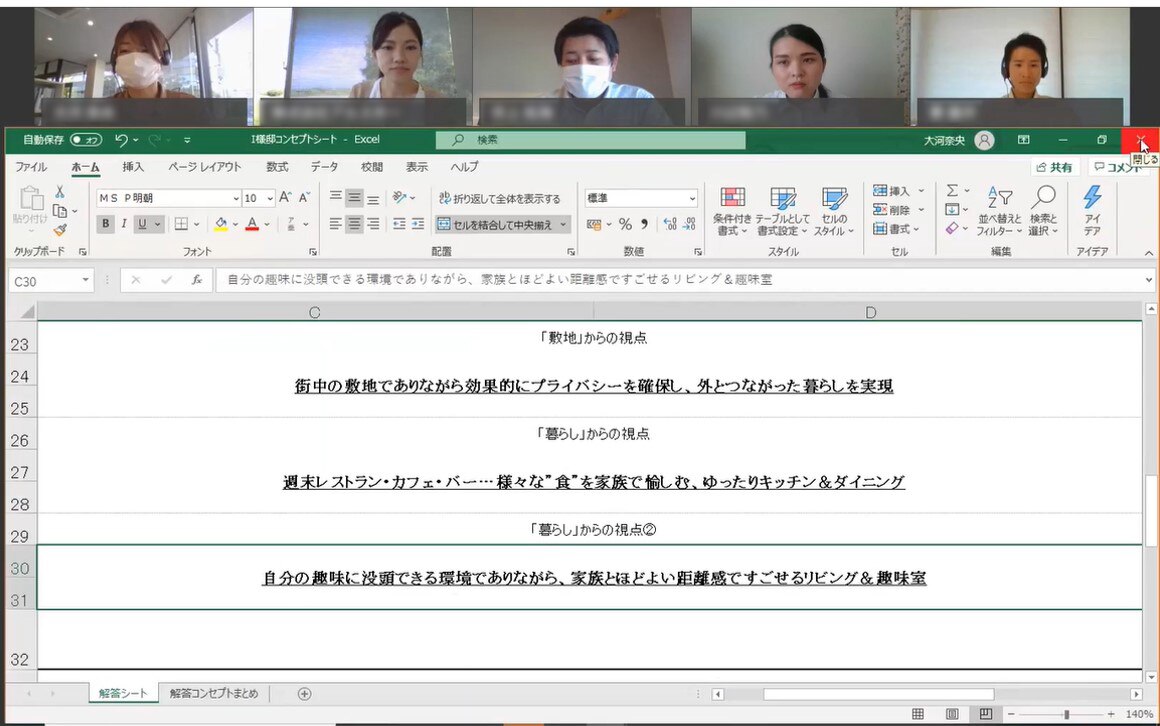The width and height of the screenshot is (1160, 726).
Task: Click the yellow fill color bucket
Action: (x=220, y=224)
